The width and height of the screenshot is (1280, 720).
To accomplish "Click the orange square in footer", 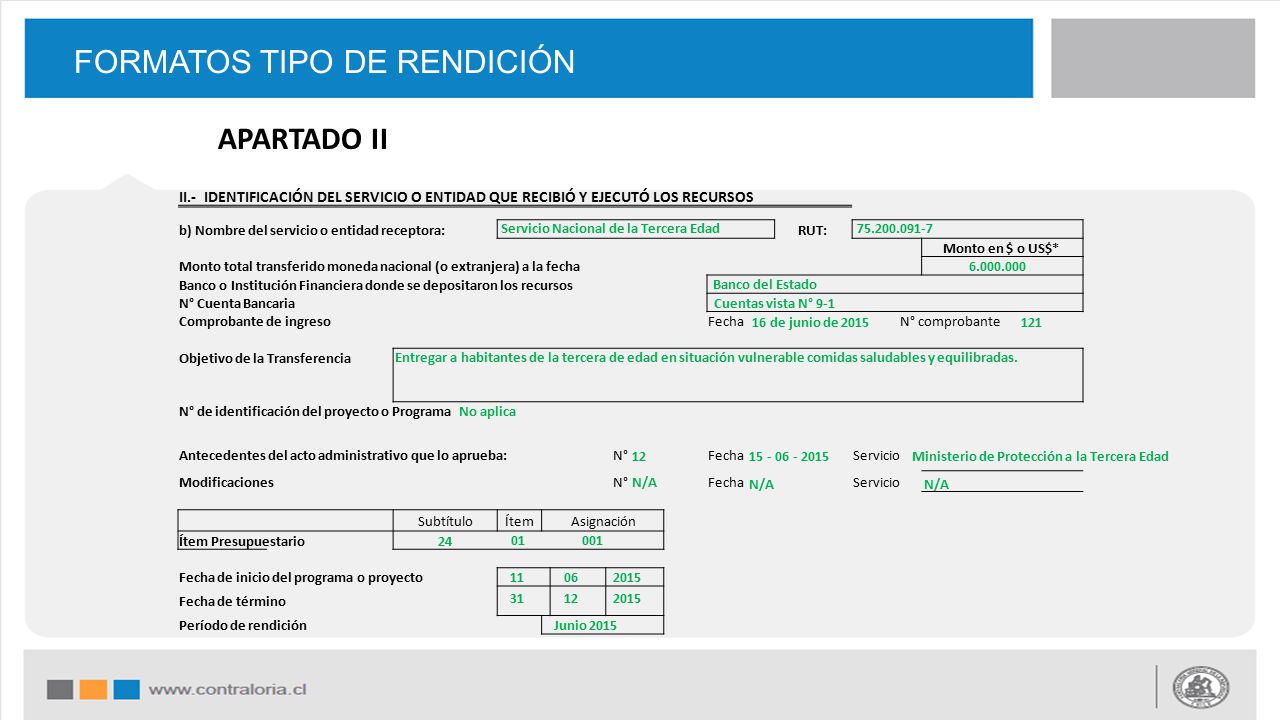I will [93, 689].
